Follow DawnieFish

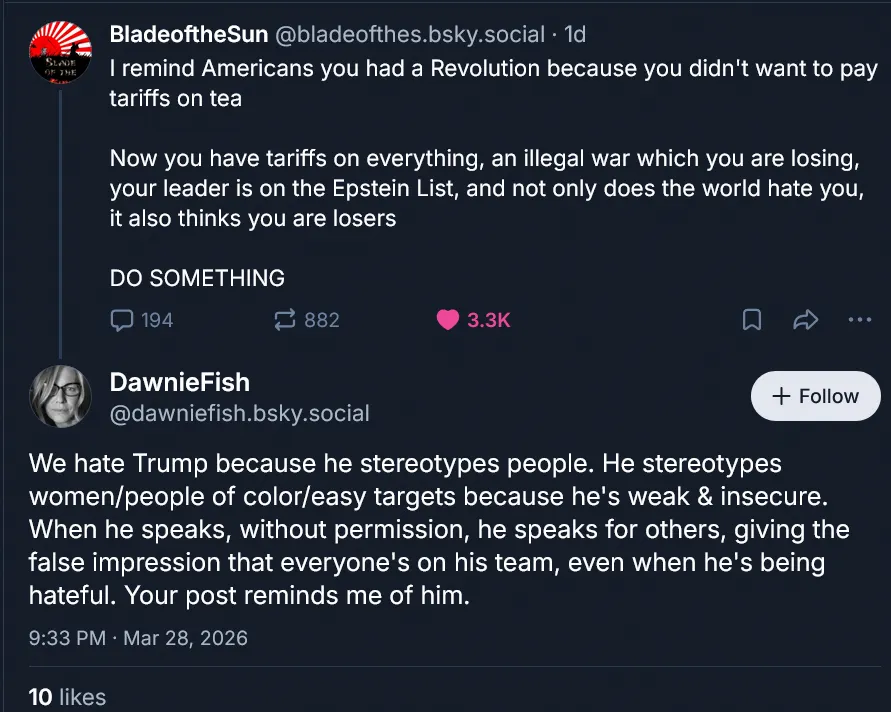pyautogui.click(x=815, y=396)
